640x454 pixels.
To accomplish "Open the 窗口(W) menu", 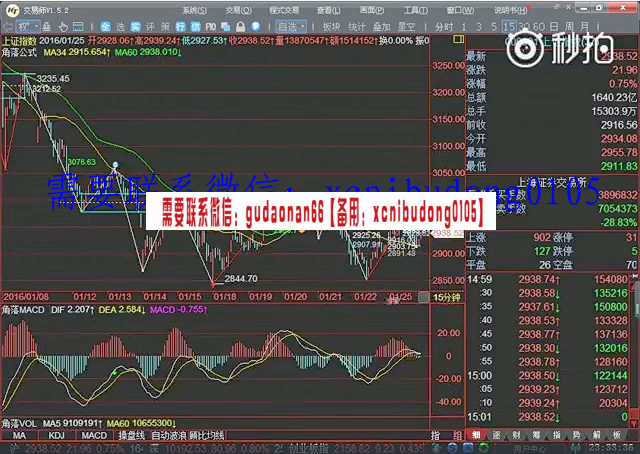I will tap(460, 10).
